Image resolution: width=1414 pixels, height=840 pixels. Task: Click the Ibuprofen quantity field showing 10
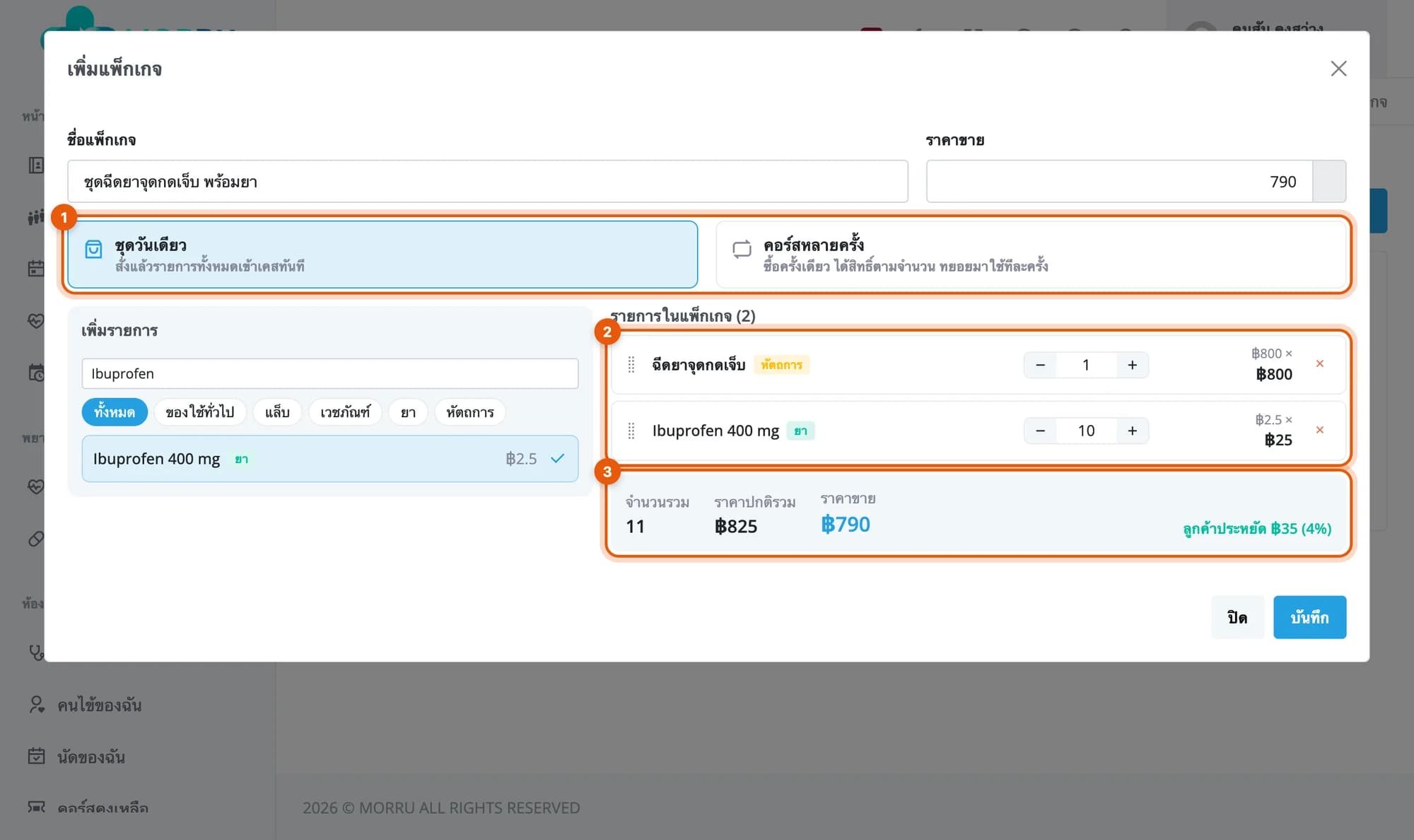coord(1086,431)
